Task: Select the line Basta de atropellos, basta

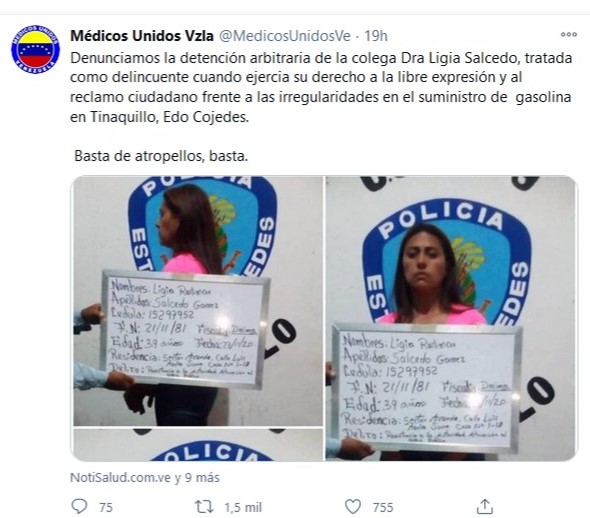Action: (x=161, y=156)
